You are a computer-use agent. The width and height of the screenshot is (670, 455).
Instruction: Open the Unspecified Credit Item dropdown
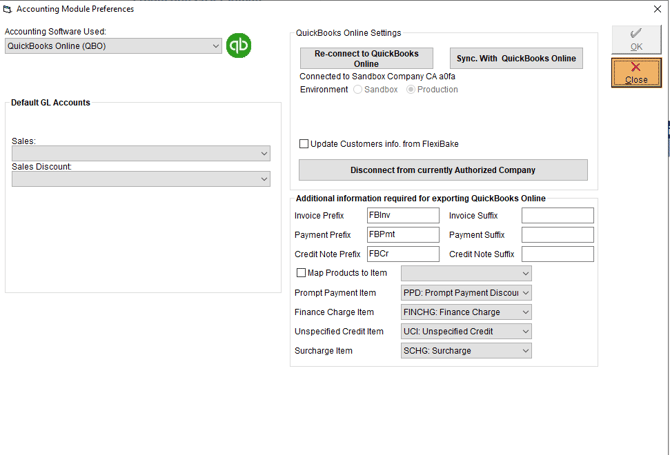(466, 331)
